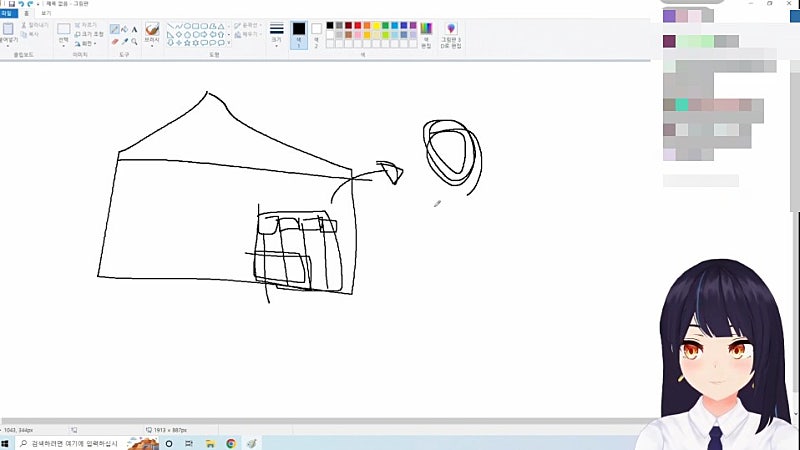
Task: Switch to the Home (홈) ribbon tab
Action: pyautogui.click(x=27, y=13)
